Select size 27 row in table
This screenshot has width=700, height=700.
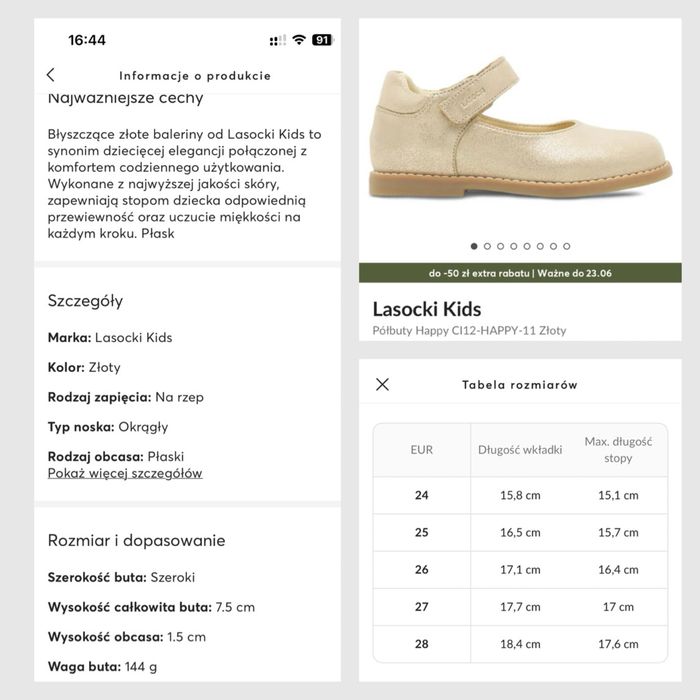pos(520,607)
